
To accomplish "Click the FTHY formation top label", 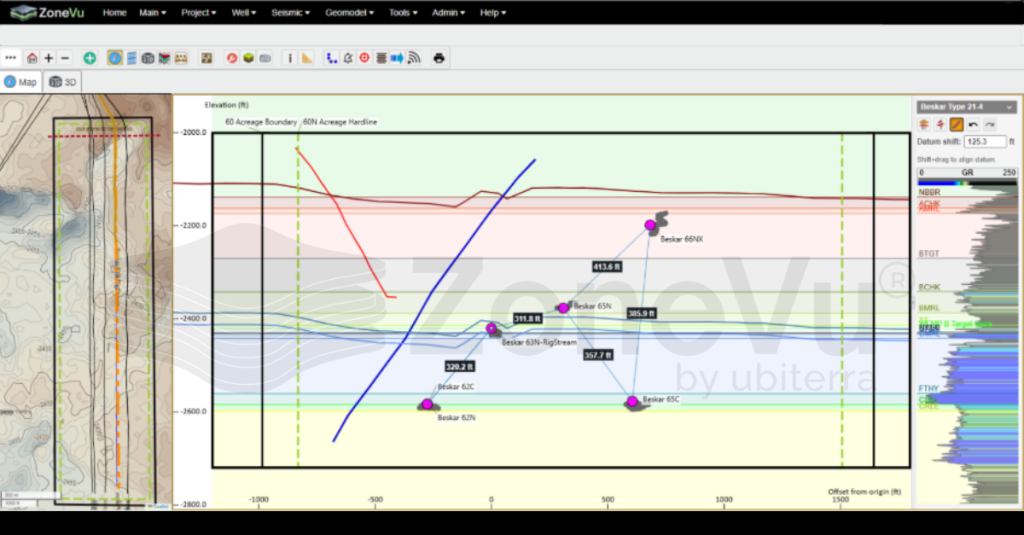I will click(x=929, y=389).
